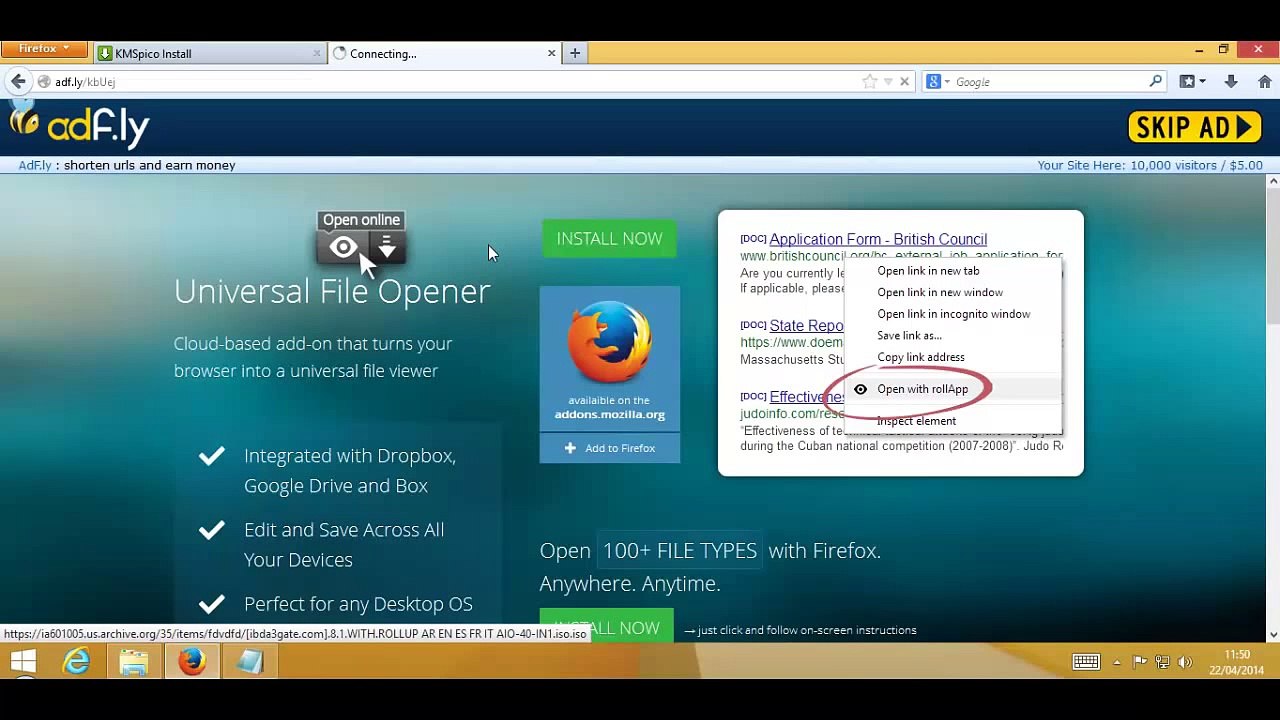Open File Explorer from the taskbar
1280x720 pixels.
click(134, 662)
